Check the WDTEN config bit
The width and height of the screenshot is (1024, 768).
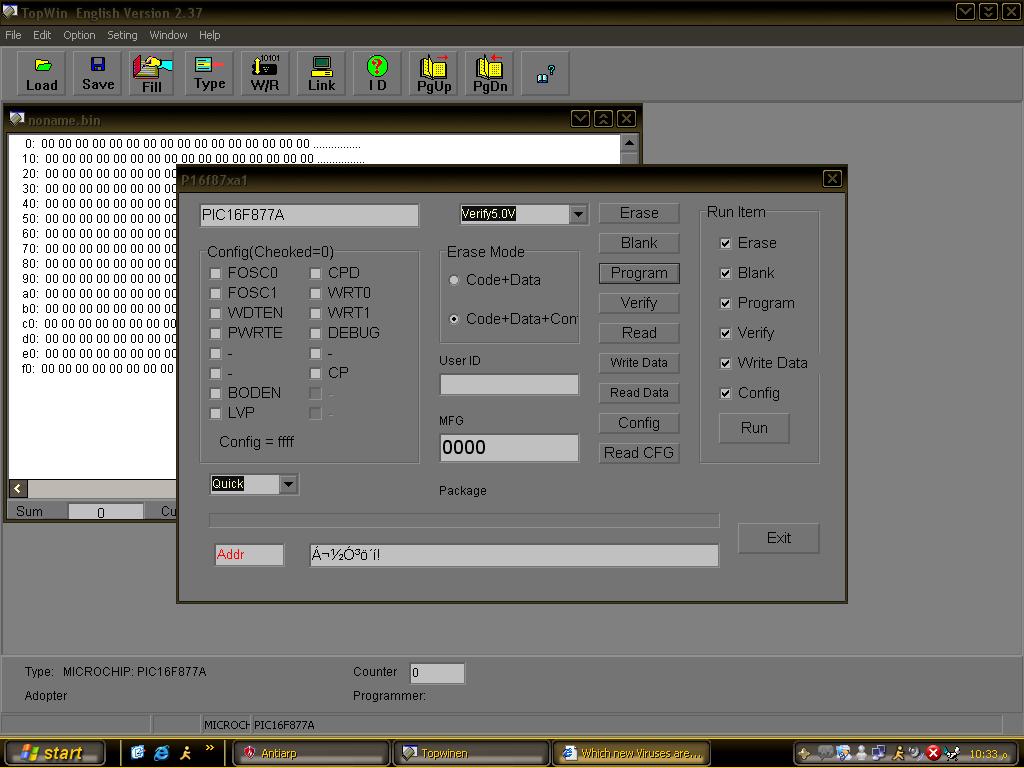pos(215,313)
